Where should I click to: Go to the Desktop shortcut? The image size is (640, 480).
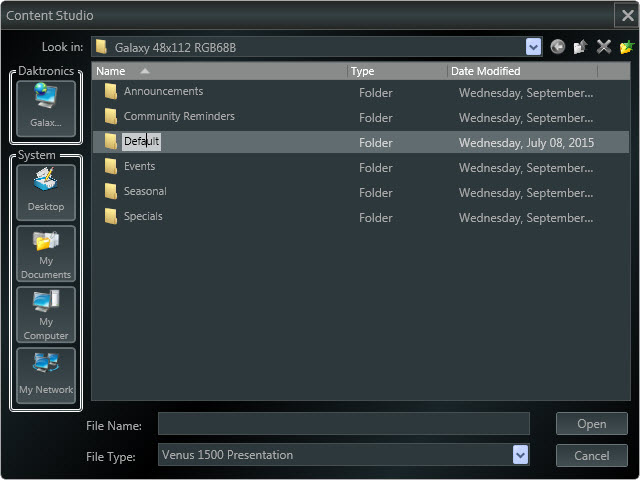[46, 192]
